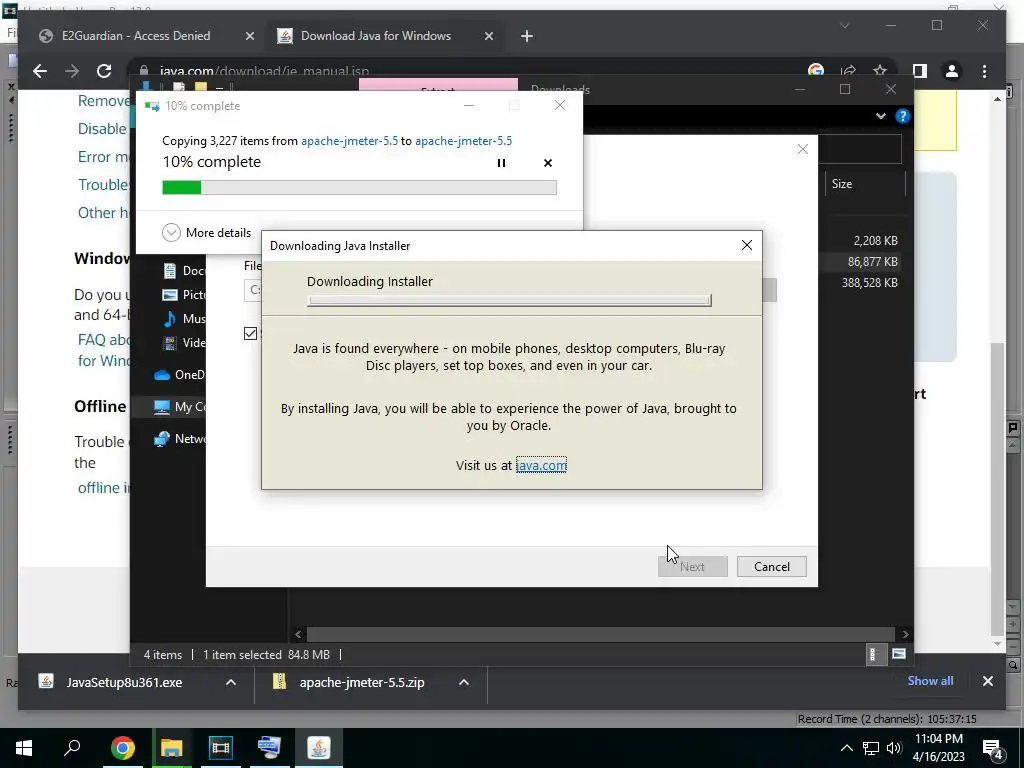This screenshot has width=1024, height=768.
Task: Open the source apache-jmeter-5.5 folder link
Action: (349, 141)
